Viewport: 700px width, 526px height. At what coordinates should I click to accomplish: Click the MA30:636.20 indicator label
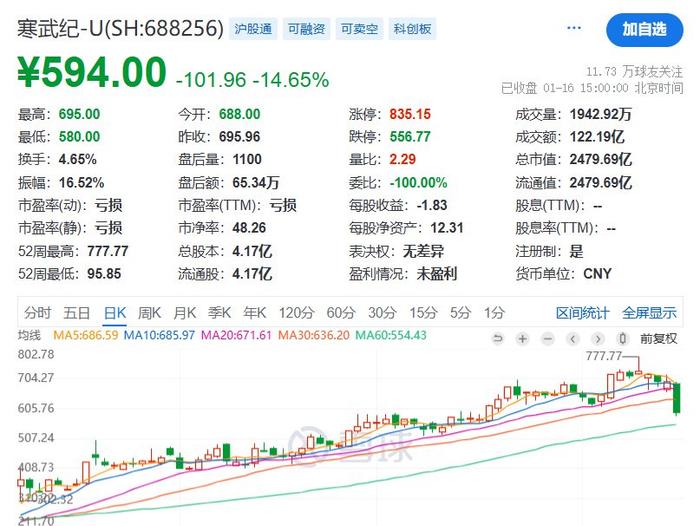[313, 335]
